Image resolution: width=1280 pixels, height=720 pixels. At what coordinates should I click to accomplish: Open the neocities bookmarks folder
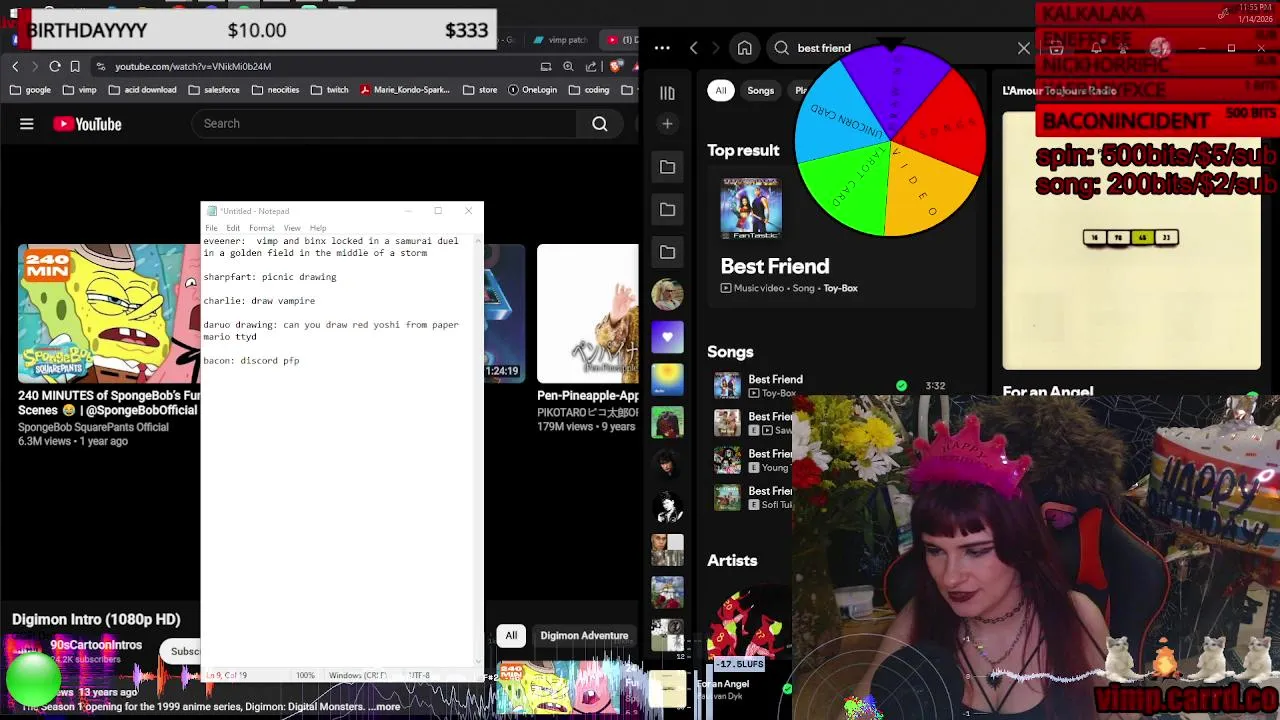275,89
